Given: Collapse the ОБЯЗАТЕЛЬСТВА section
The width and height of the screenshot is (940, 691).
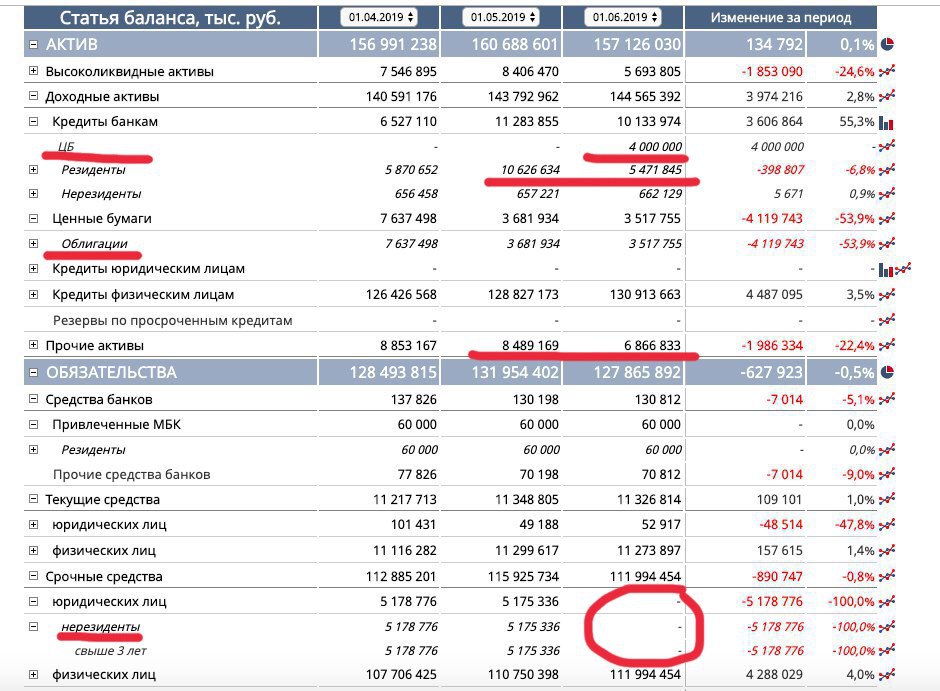Looking at the screenshot, I should pos(34,372).
